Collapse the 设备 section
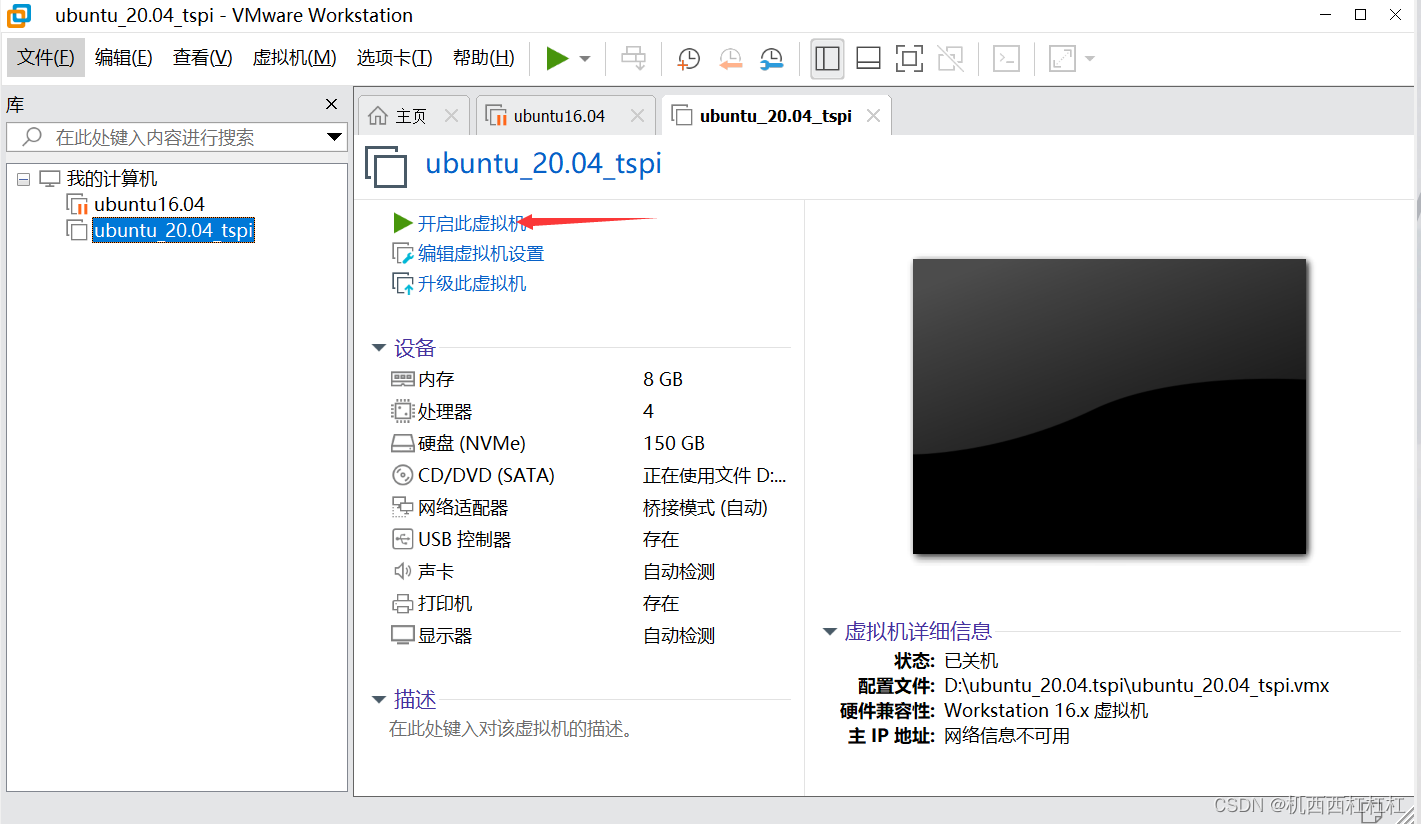Viewport: 1421px width, 824px height. [x=379, y=348]
